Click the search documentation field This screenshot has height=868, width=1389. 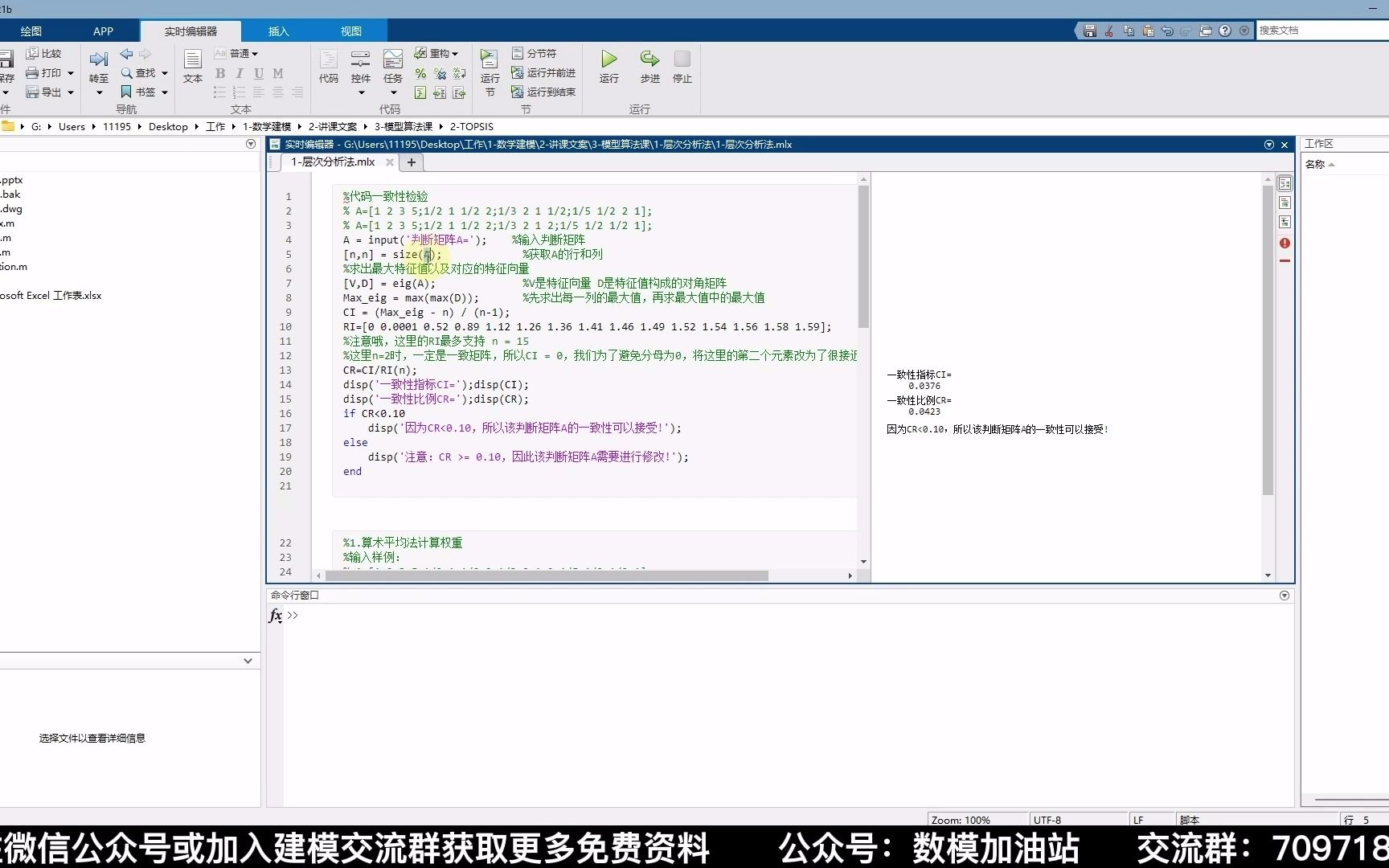(x=1322, y=31)
